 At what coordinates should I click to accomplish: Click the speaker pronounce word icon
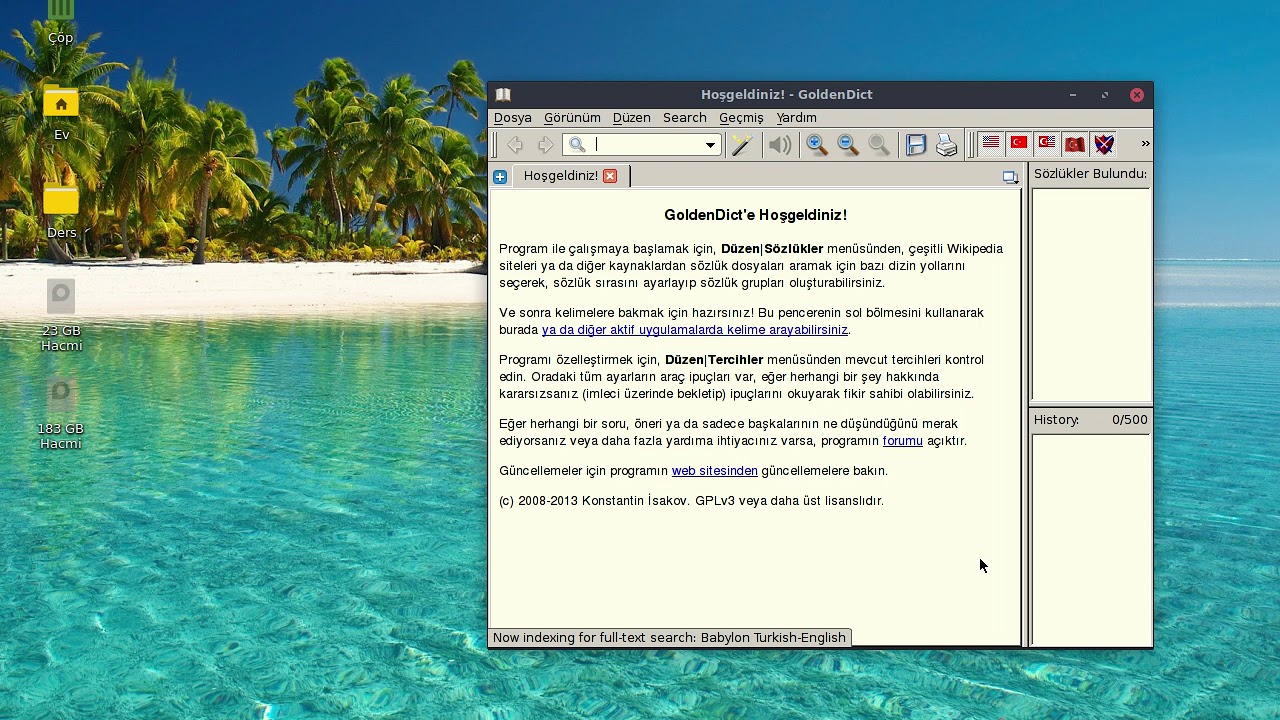coord(780,145)
